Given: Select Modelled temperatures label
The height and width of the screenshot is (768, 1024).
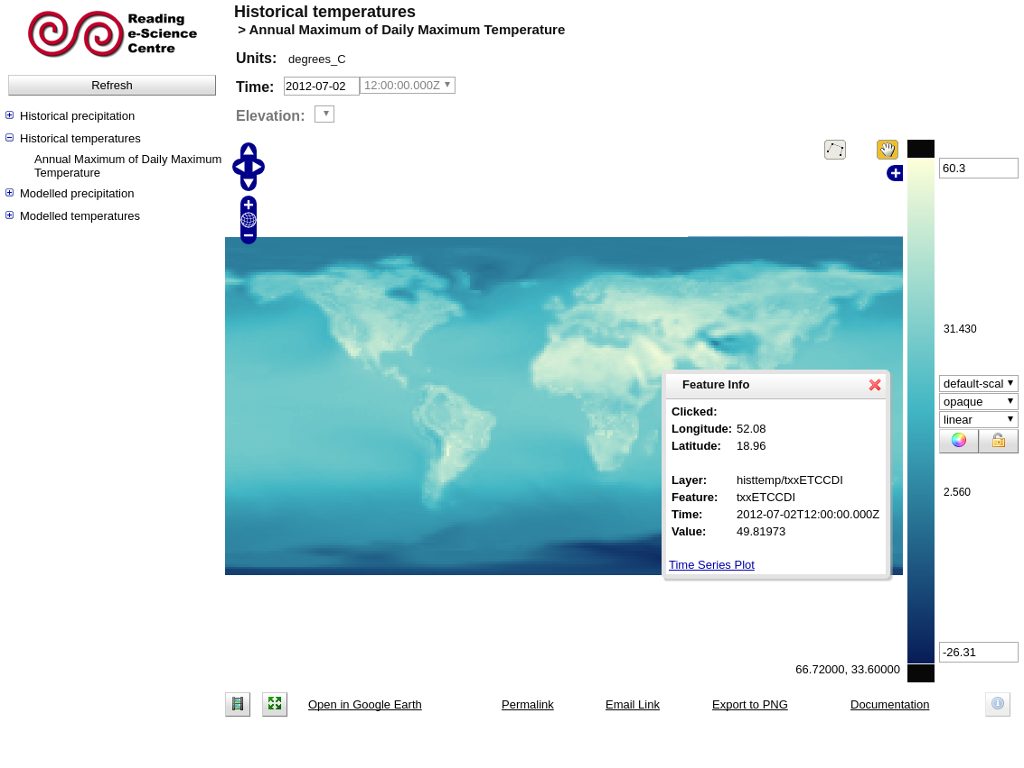Looking at the screenshot, I should tap(80, 216).
